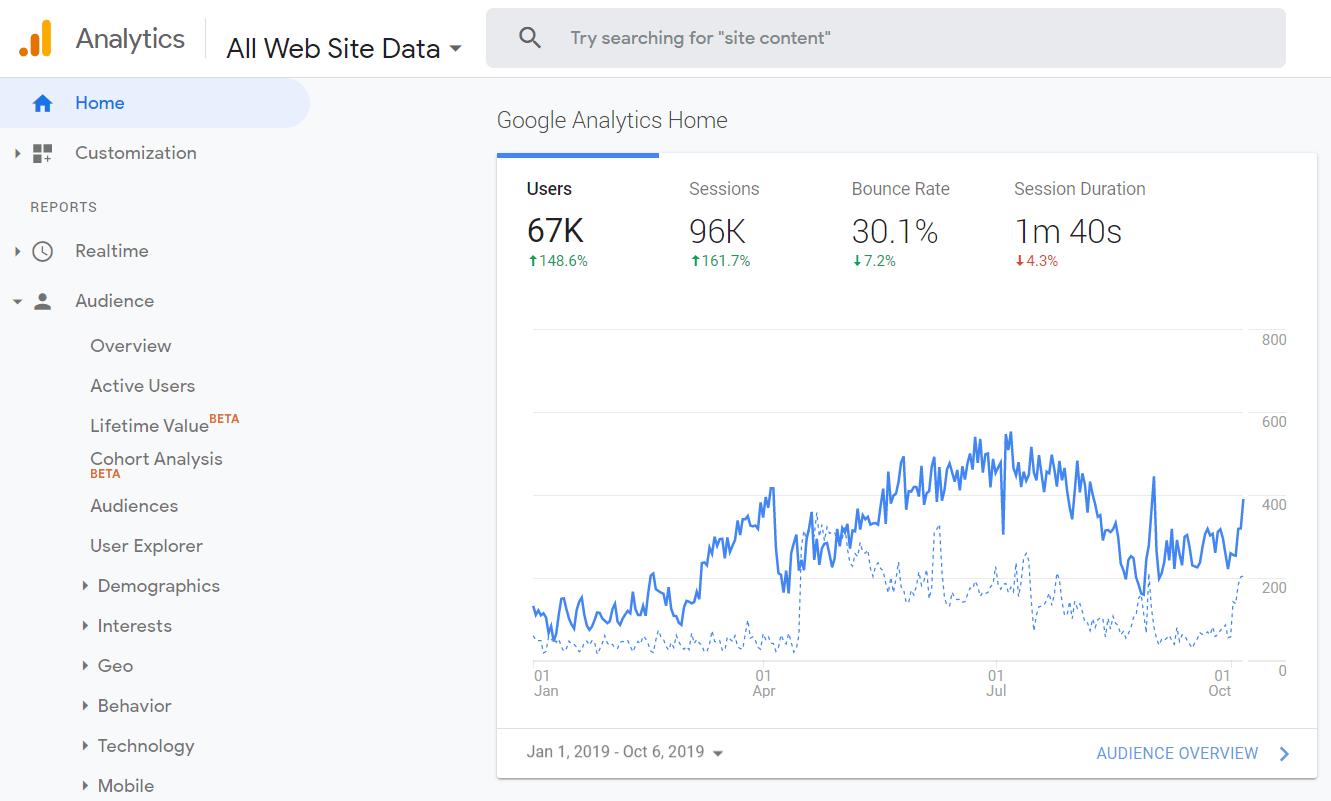This screenshot has height=801, width=1331.
Task: Click the 800 y-axis label
Action: point(1274,340)
